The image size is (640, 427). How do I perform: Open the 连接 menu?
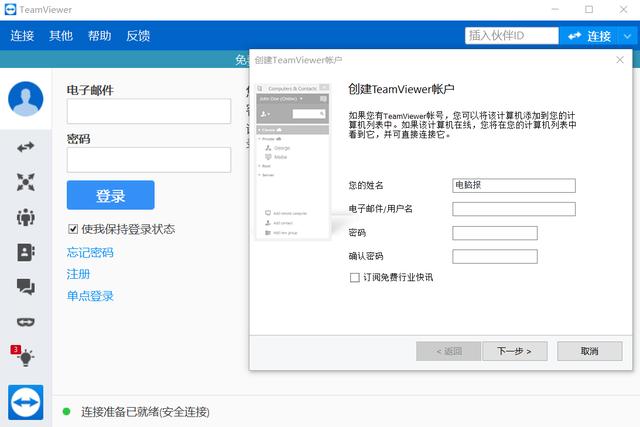(x=22, y=36)
